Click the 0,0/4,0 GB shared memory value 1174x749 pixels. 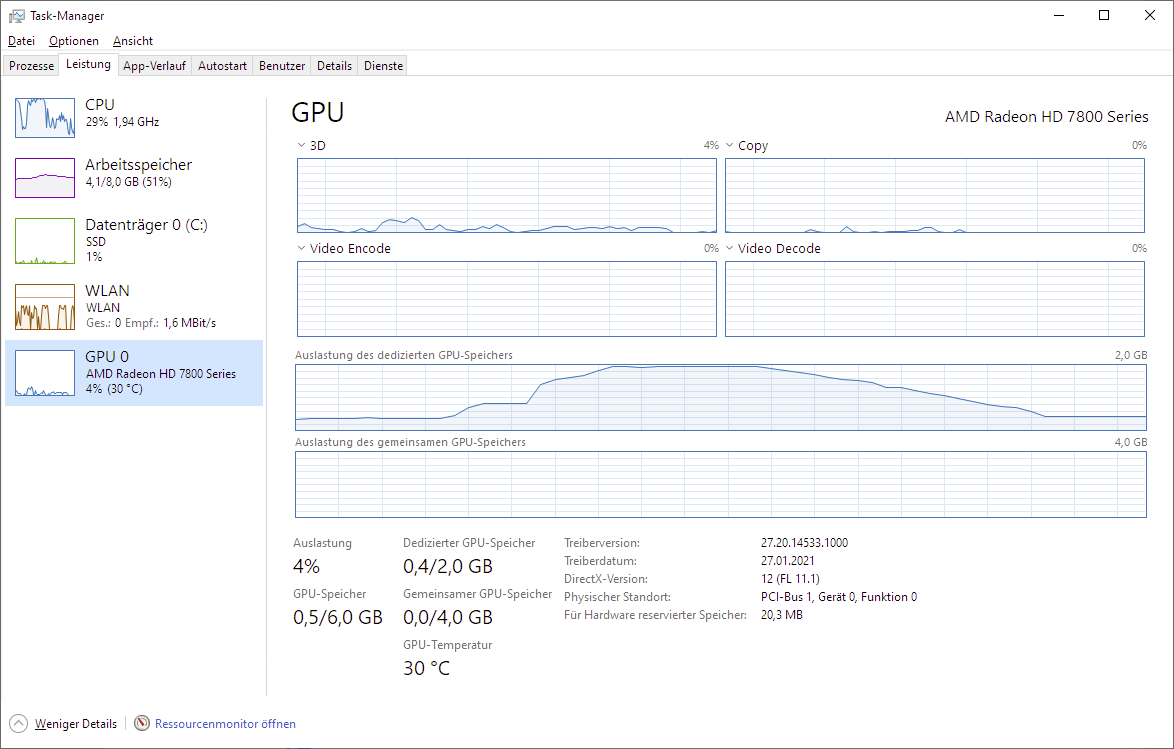pos(448,617)
